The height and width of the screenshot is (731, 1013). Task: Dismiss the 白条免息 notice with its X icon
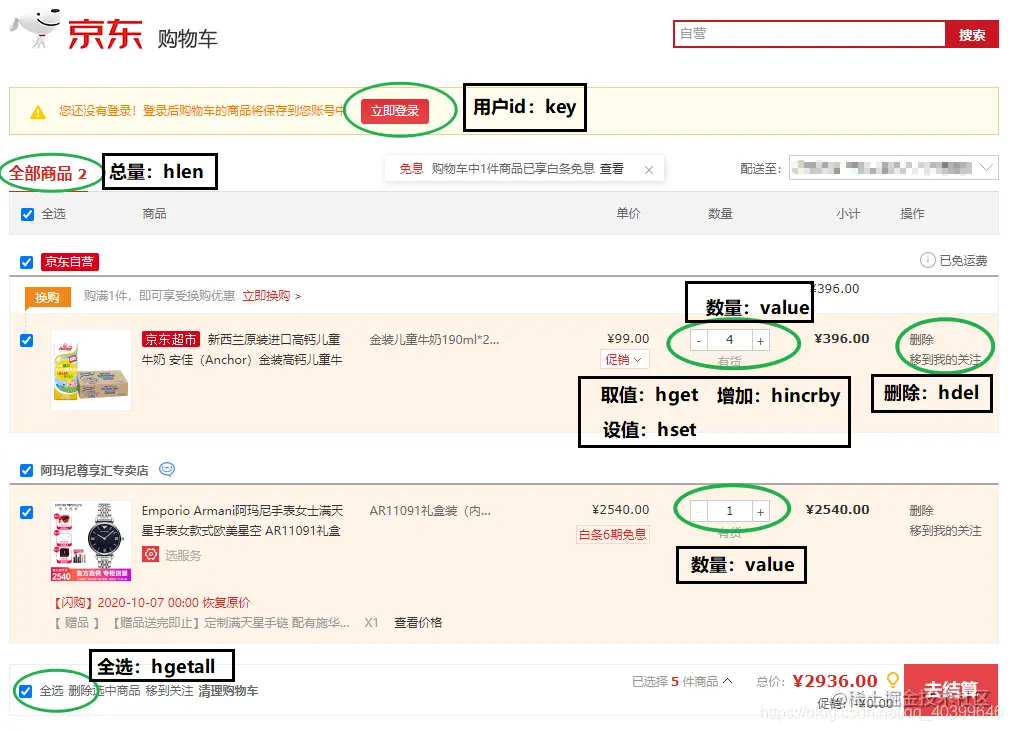[649, 168]
